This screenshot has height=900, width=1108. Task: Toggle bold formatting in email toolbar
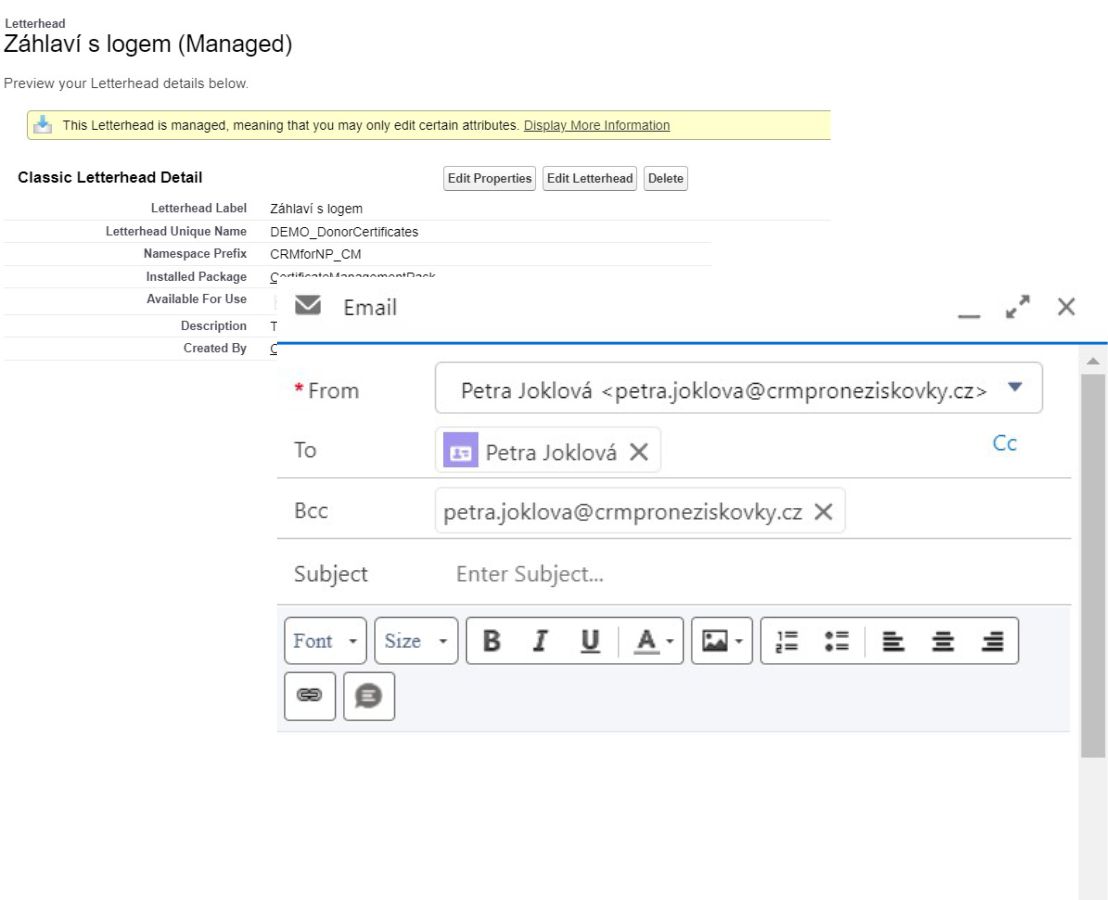[x=492, y=641]
